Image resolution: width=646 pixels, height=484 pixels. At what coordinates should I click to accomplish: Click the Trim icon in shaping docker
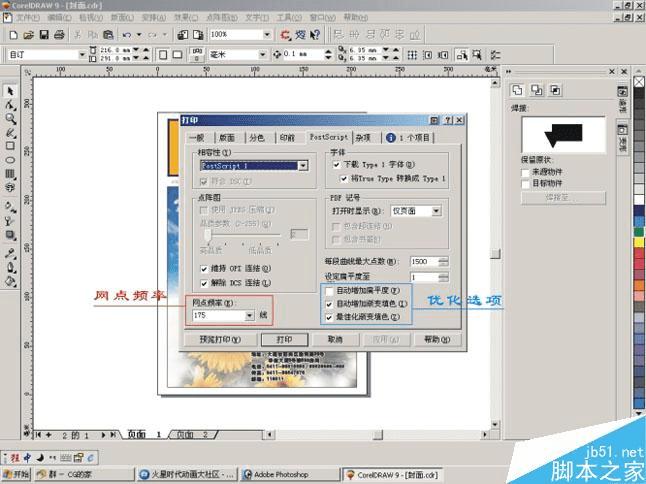coord(536,90)
